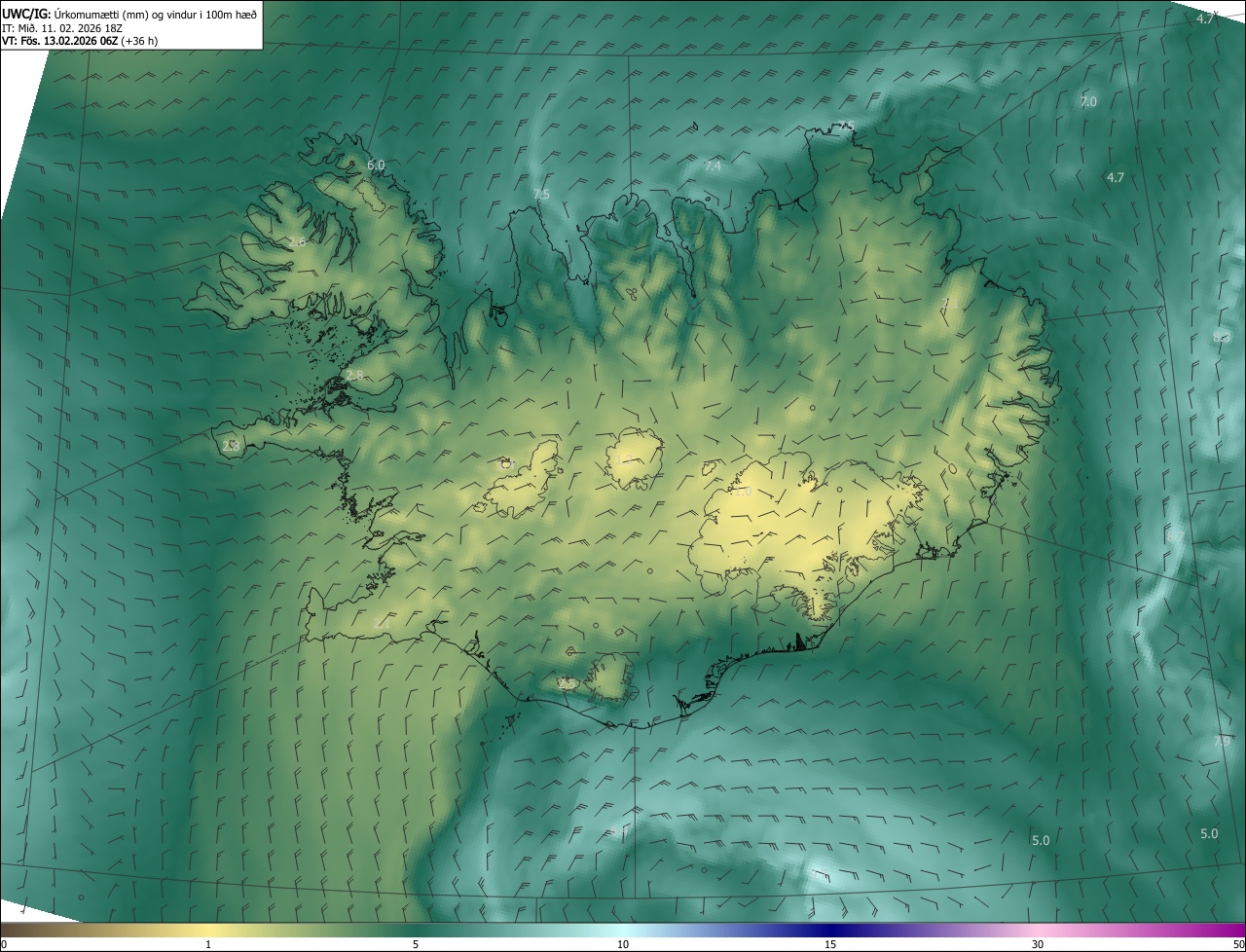1246x952 pixels.
Task: Click the color scale tick label 1
Action: tap(208, 944)
